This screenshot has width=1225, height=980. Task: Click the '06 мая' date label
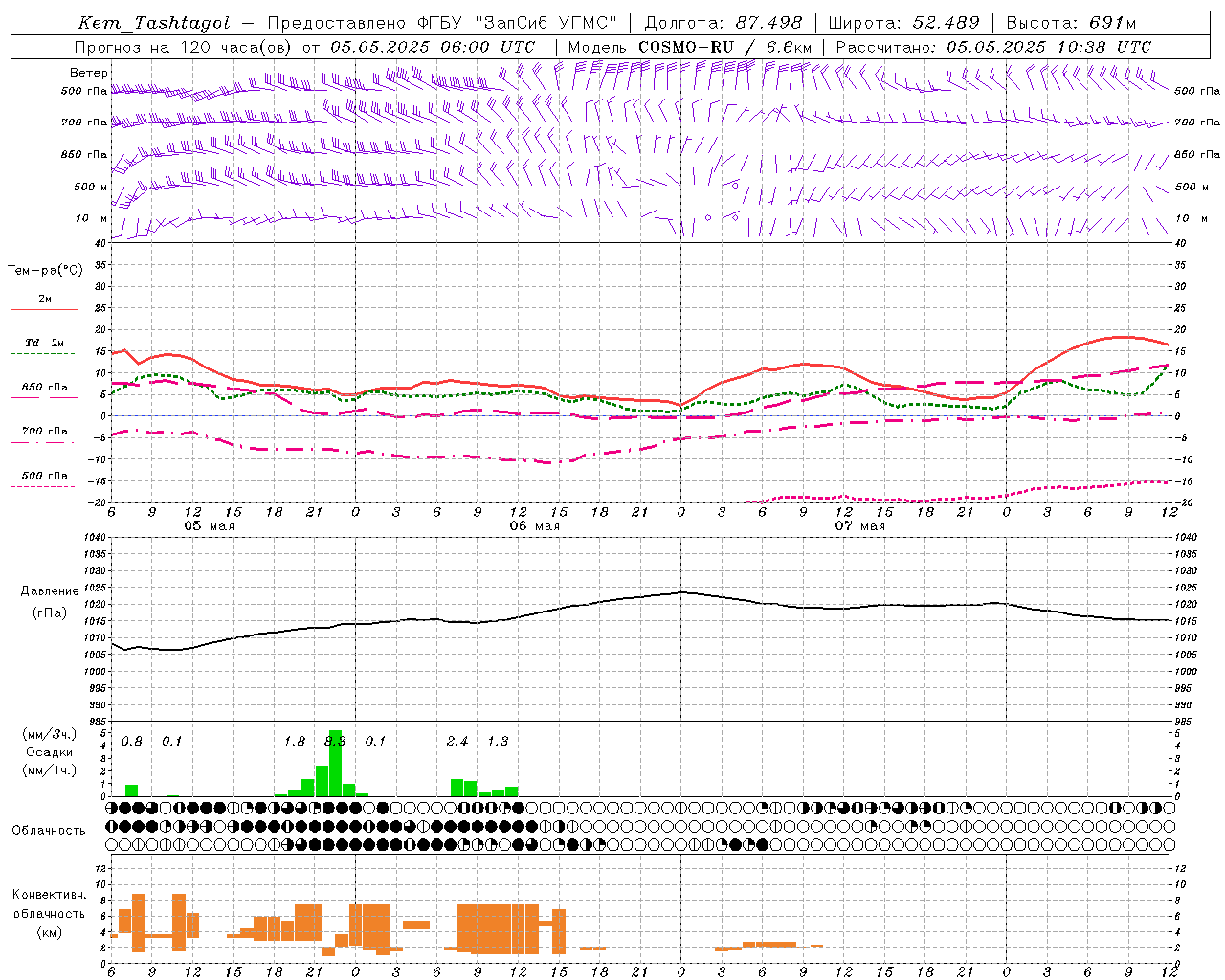[x=535, y=526]
